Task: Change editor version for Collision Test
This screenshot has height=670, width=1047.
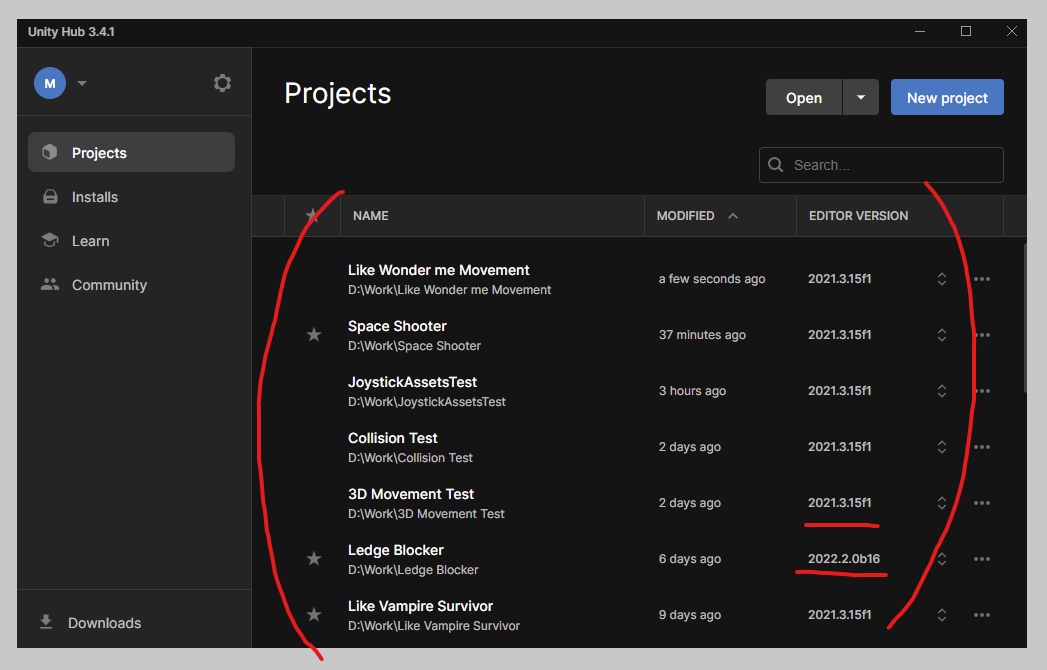Action: coord(941,447)
